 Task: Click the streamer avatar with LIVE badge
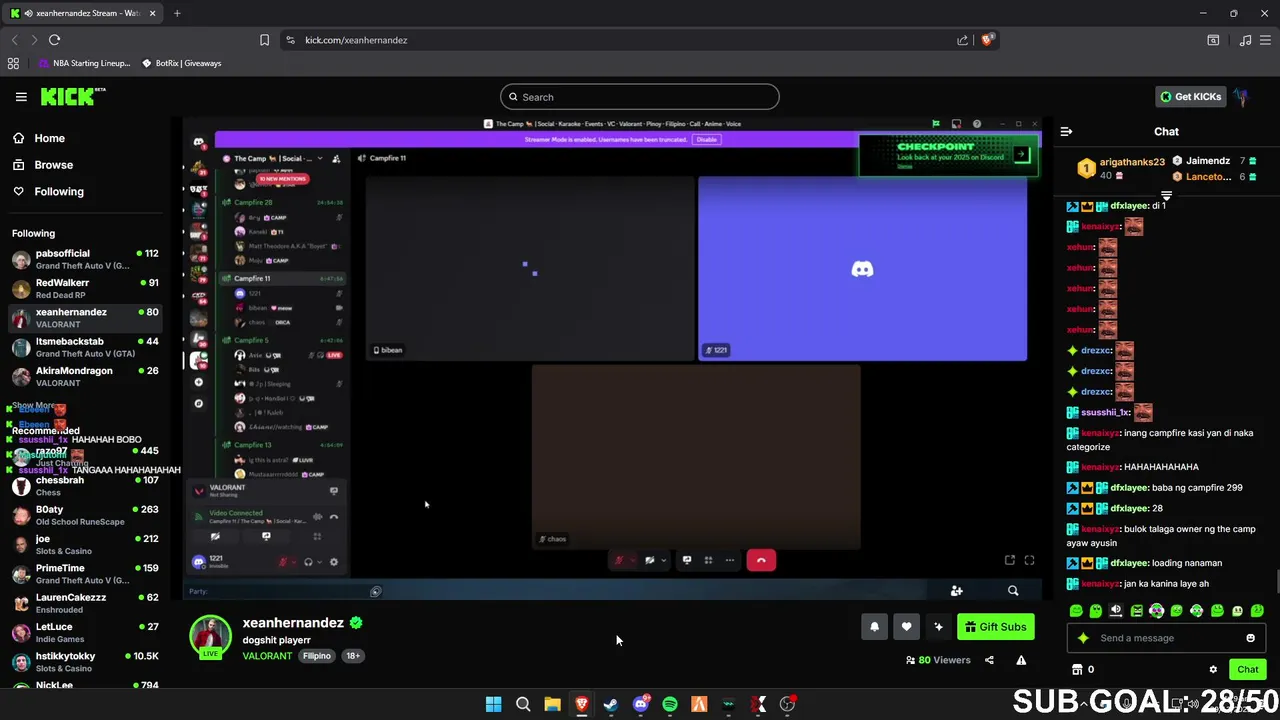pos(210,638)
